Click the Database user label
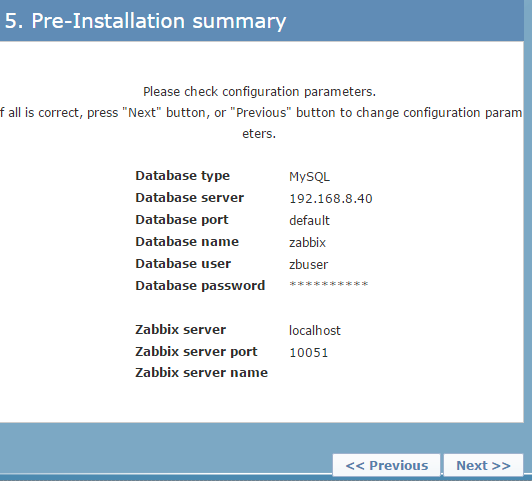This screenshot has width=532, height=481. (x=183, y=264)
